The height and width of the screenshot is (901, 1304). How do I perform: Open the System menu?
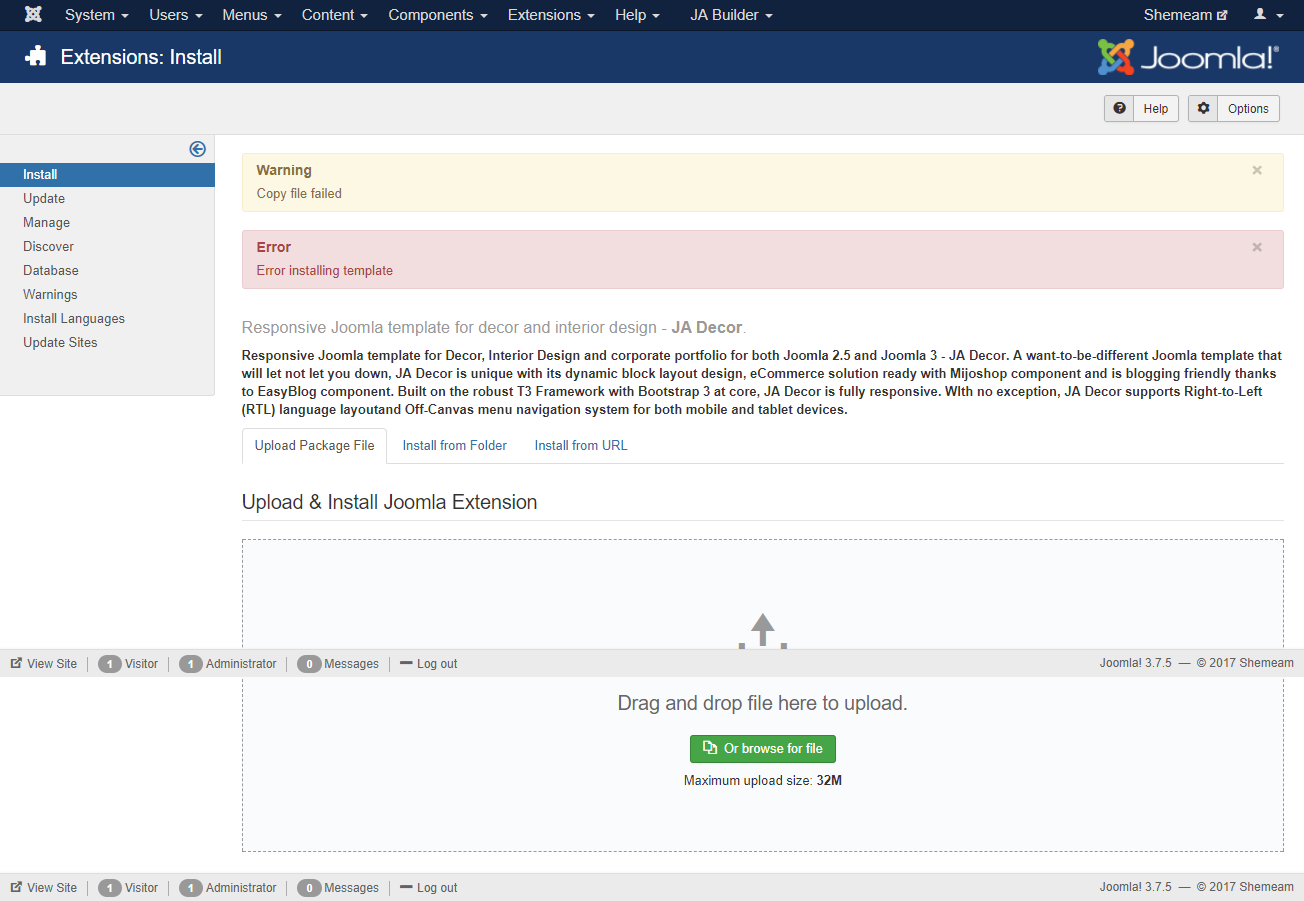tap(97, 15)
